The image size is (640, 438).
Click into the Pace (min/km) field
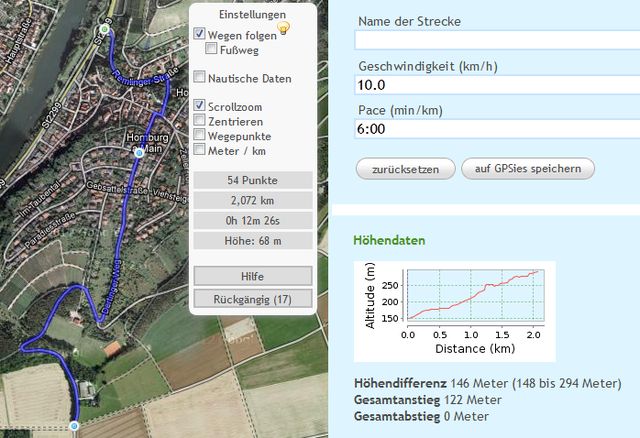497,129
